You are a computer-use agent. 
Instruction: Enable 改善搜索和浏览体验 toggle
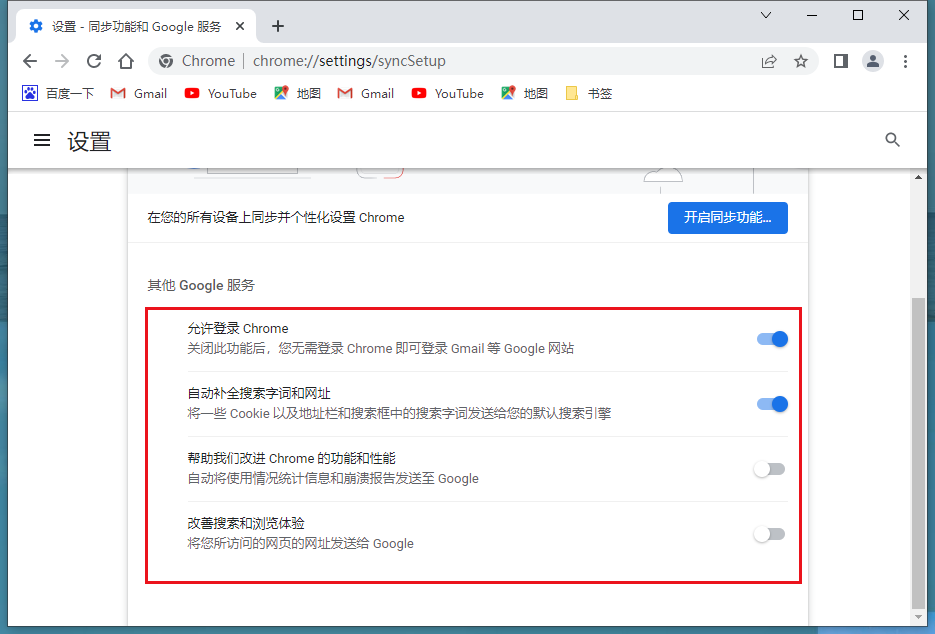tap(769, 534)
